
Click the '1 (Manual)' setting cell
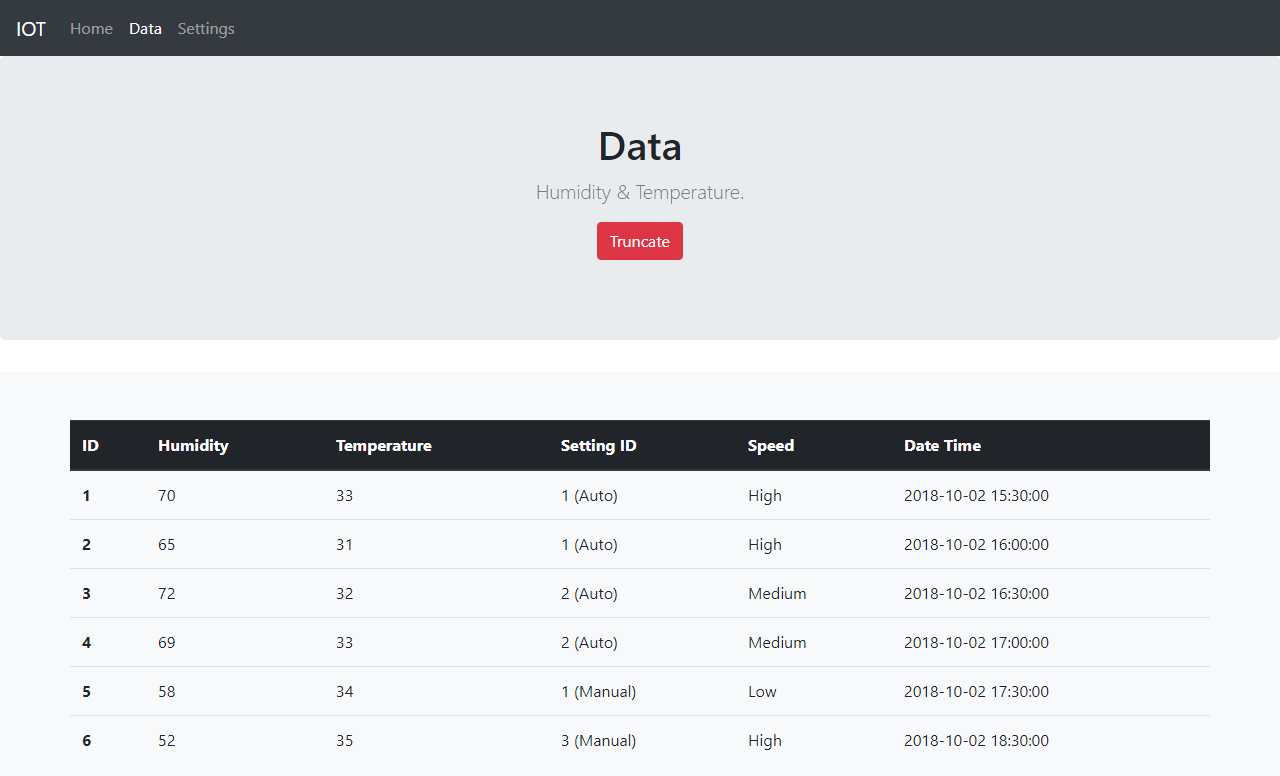tap(598, 691)
